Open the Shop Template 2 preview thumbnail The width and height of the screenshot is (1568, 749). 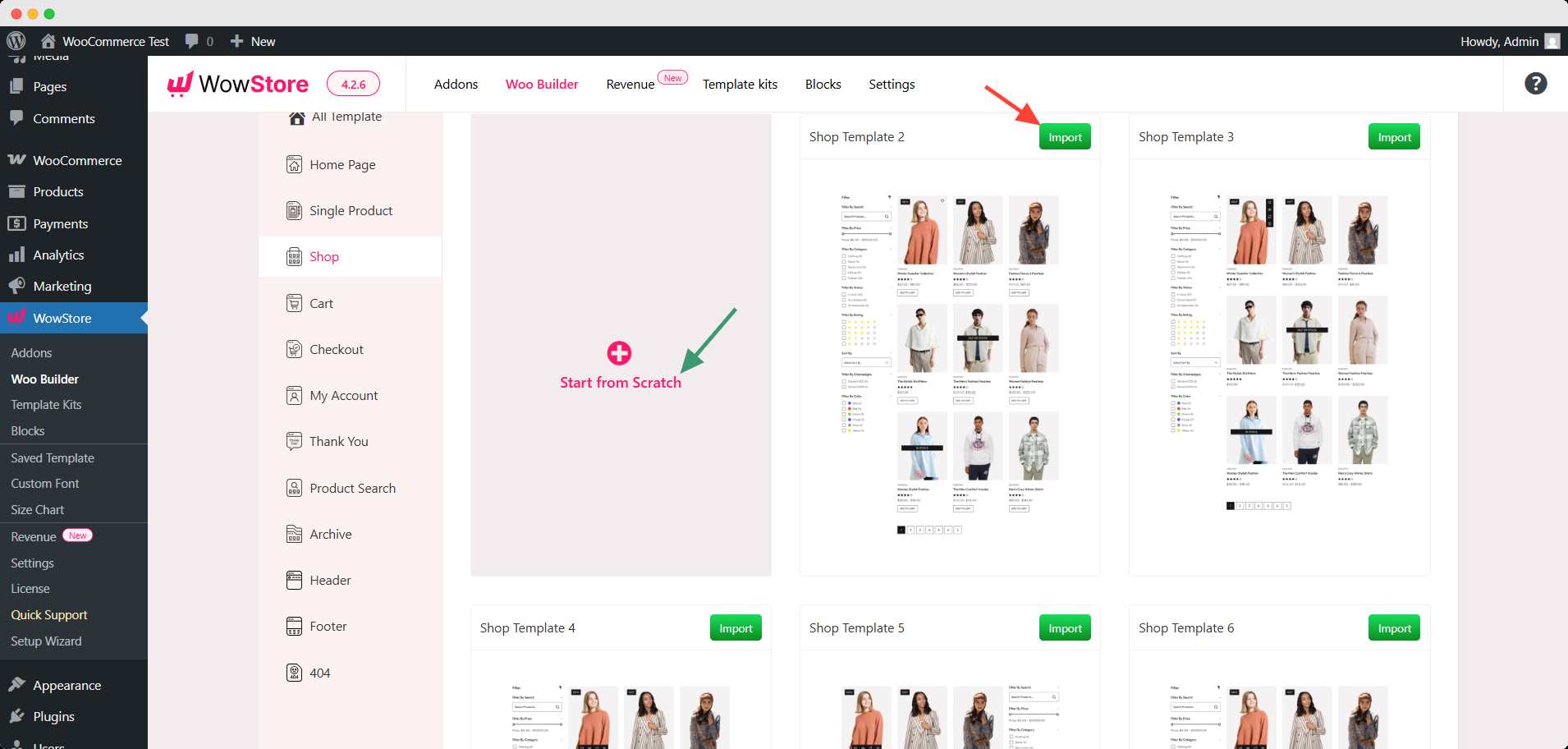pyautogui.click(x=950, y=365)
